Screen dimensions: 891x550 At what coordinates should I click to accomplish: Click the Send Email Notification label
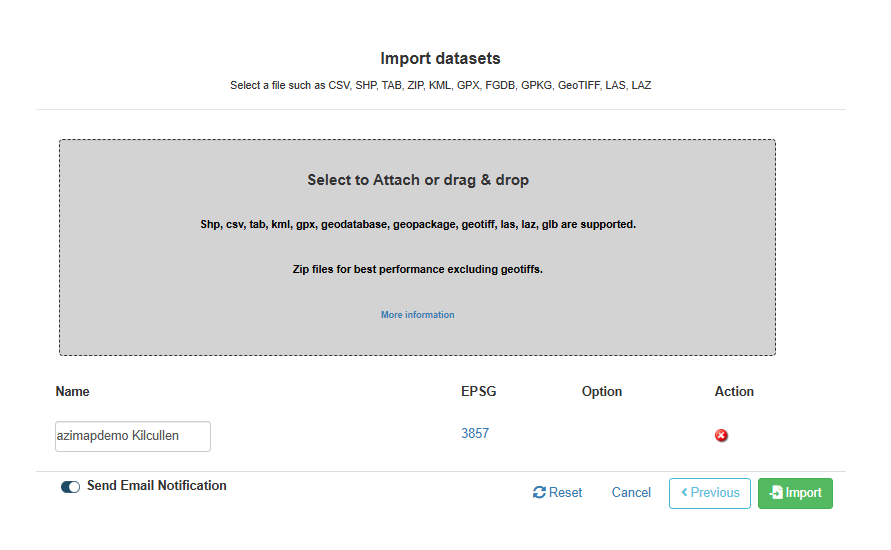[x=156, y=486]
